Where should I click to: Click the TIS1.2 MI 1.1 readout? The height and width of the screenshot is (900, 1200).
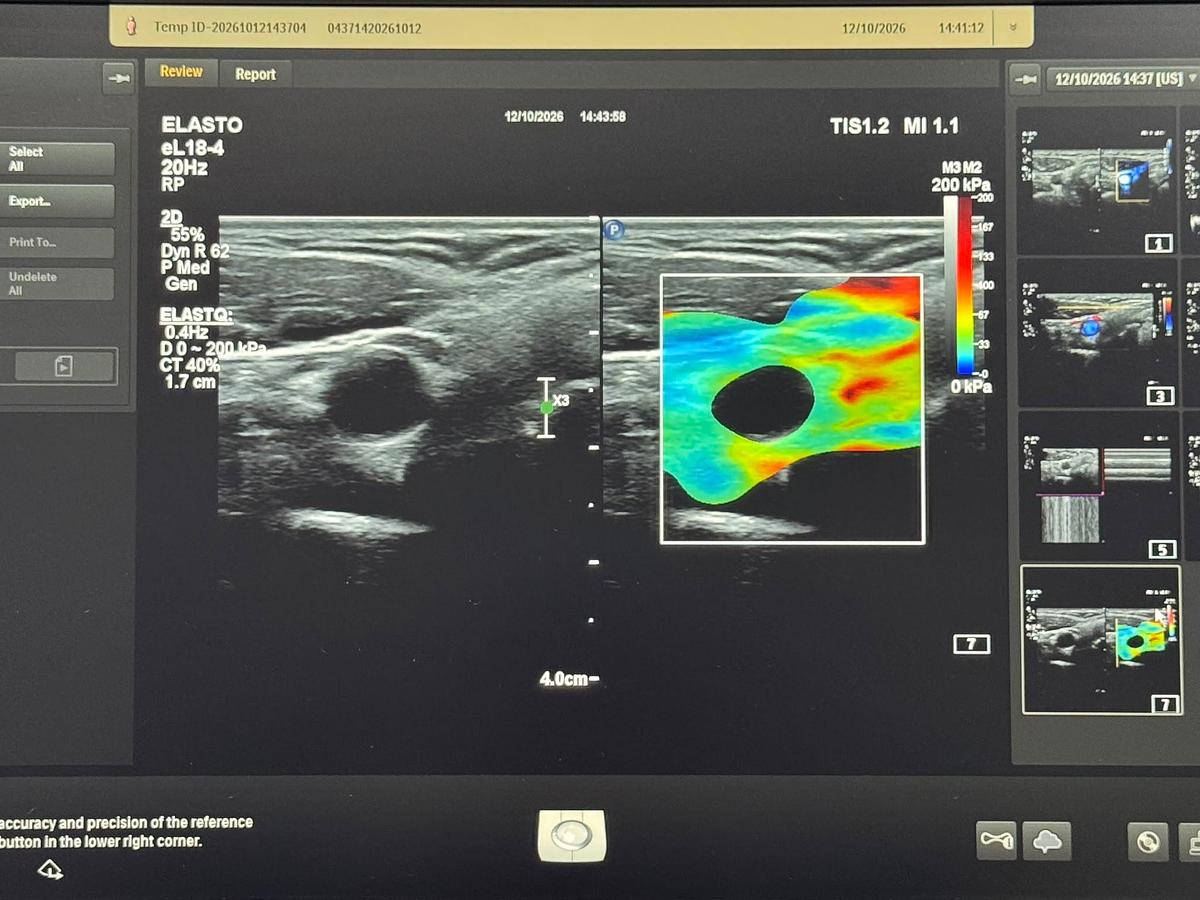pyautogui.click(x=894, y=126)
